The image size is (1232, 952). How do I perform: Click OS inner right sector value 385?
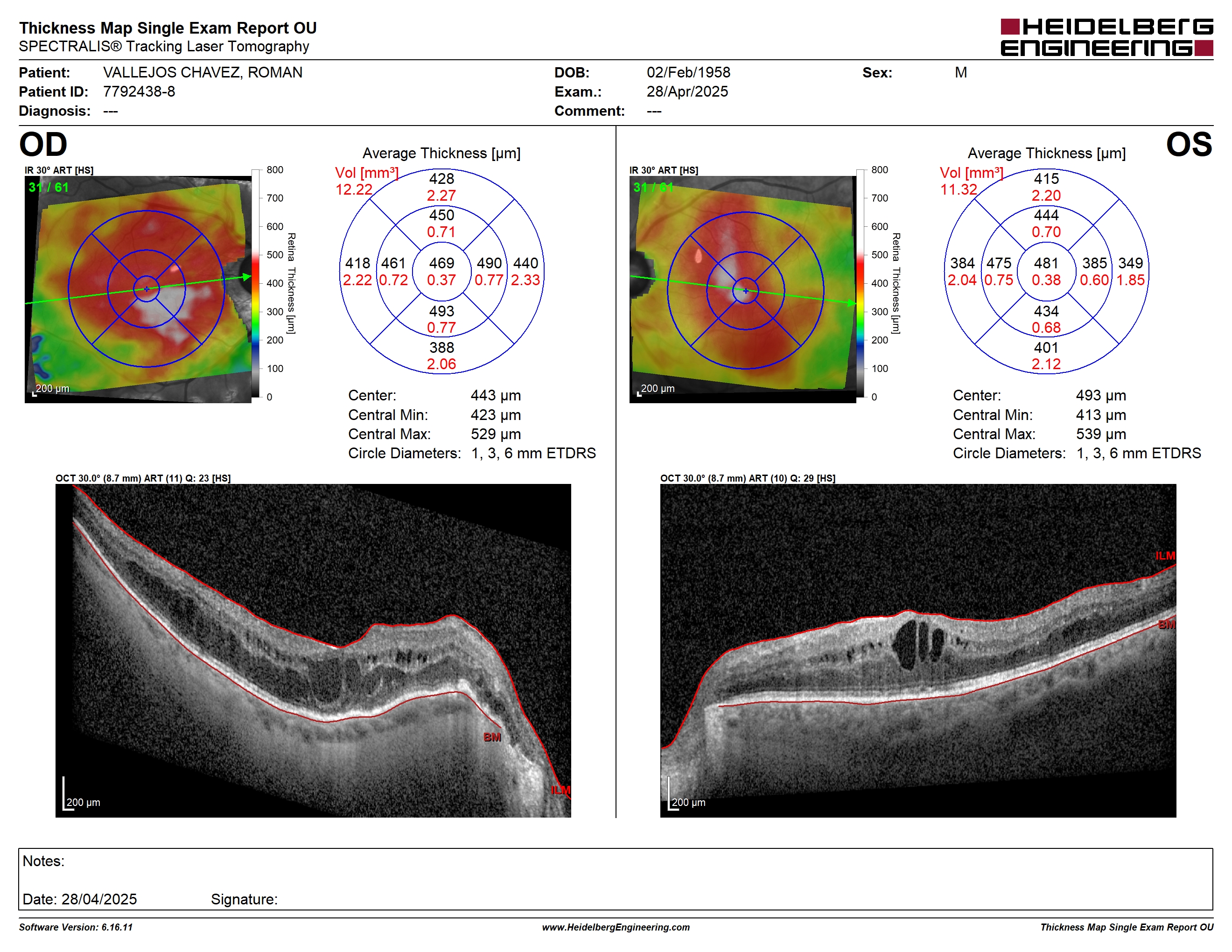pos(1094,263)
